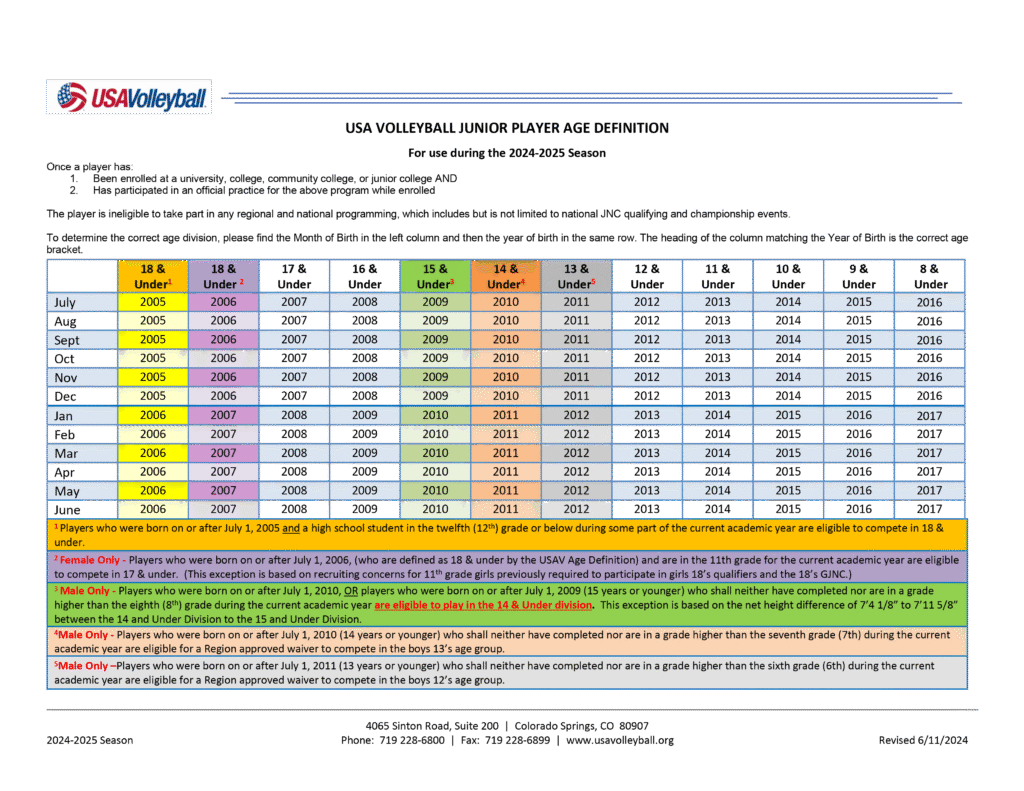Click the '16 & Under' column header
Image resolution: width=1024 pixels, height=791 pixels.
click(364, 276)
